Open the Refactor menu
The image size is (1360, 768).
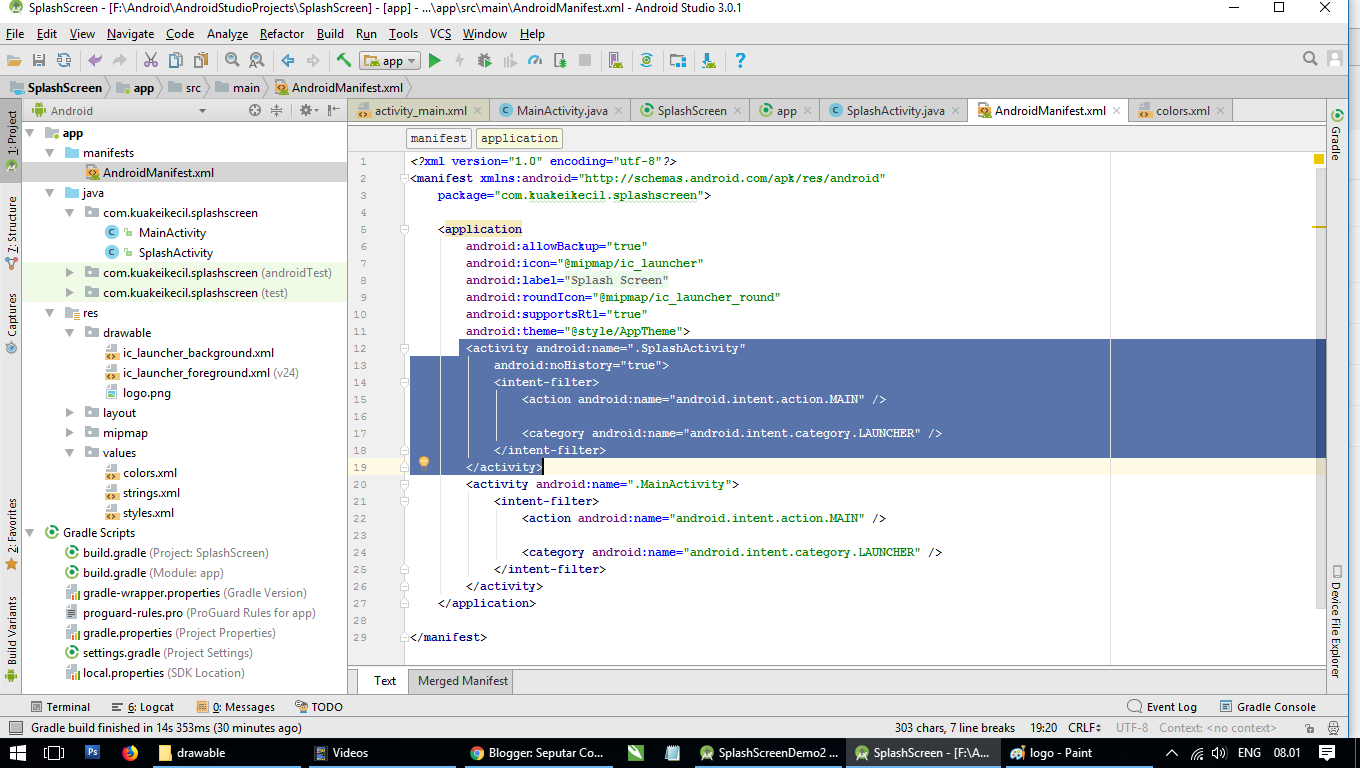coord(281,33)
